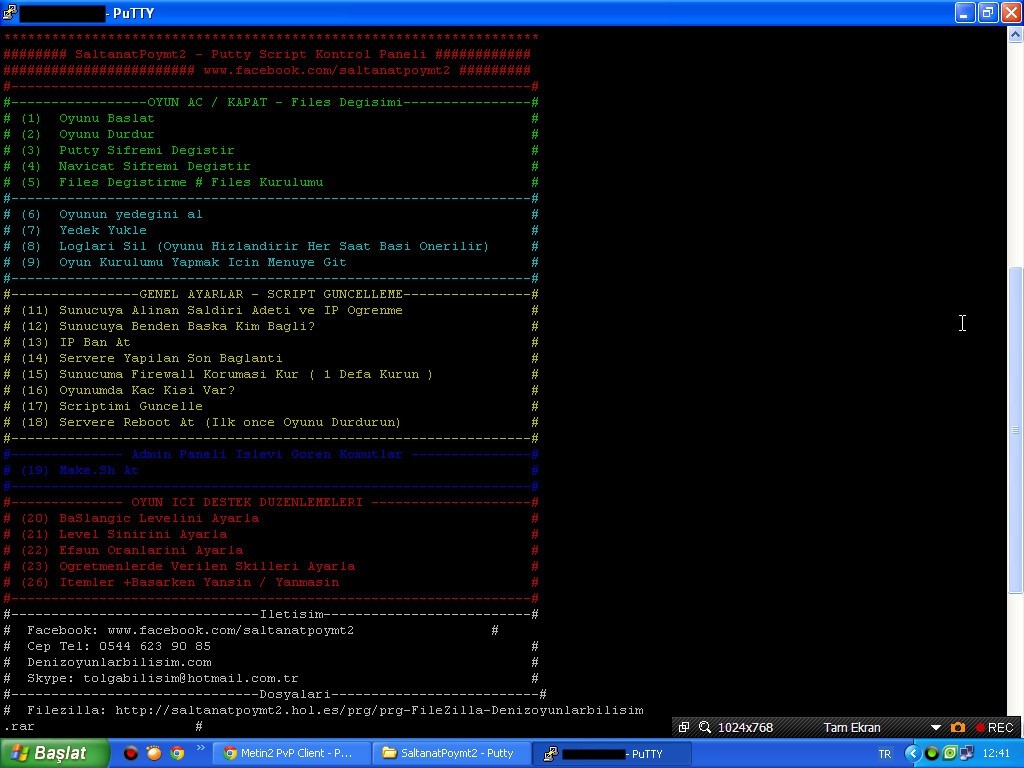
Task: Open the TR language indicator
Action: coord(884,754)
